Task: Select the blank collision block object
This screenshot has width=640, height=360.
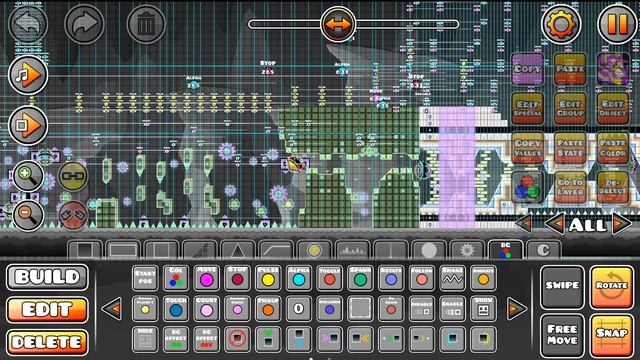Action: pos(360,308)
